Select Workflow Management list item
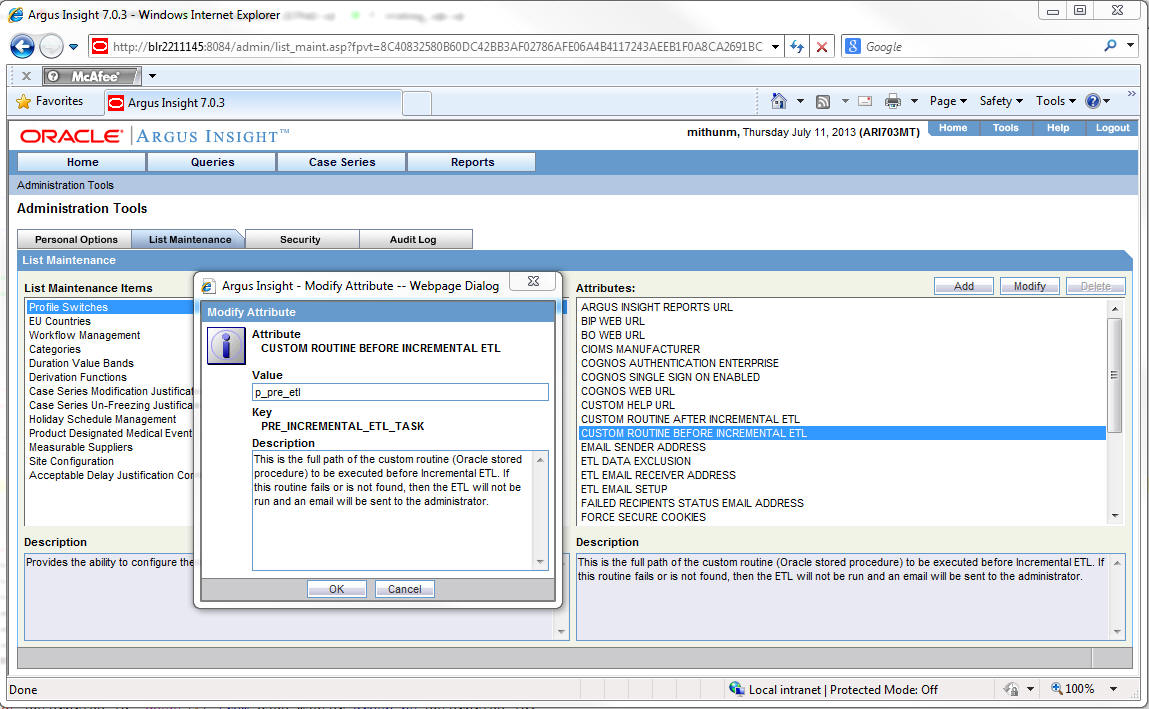The image size is (1149, 709). click(84, 335)
